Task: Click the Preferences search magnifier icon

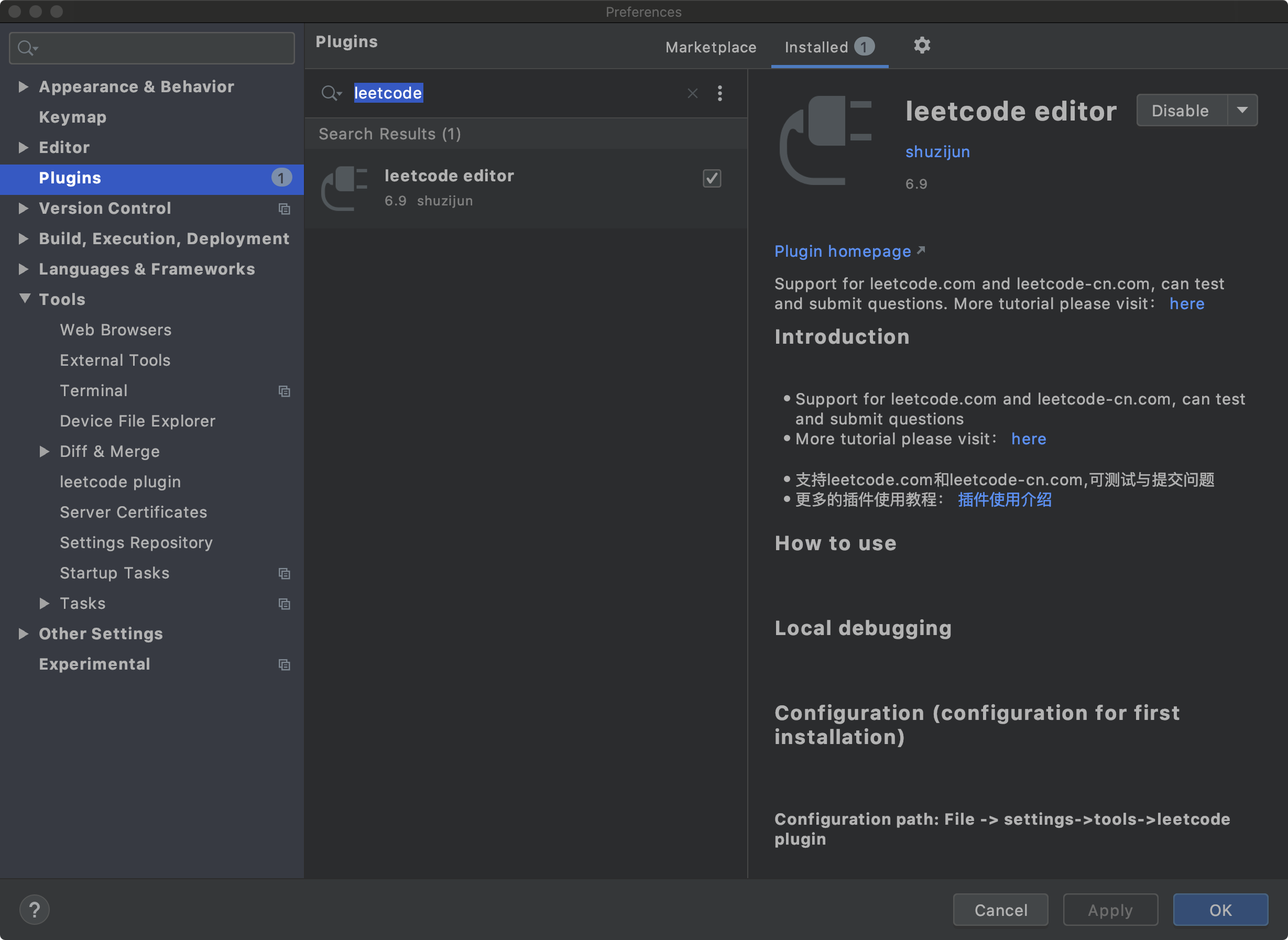Action: click(27, 48)
